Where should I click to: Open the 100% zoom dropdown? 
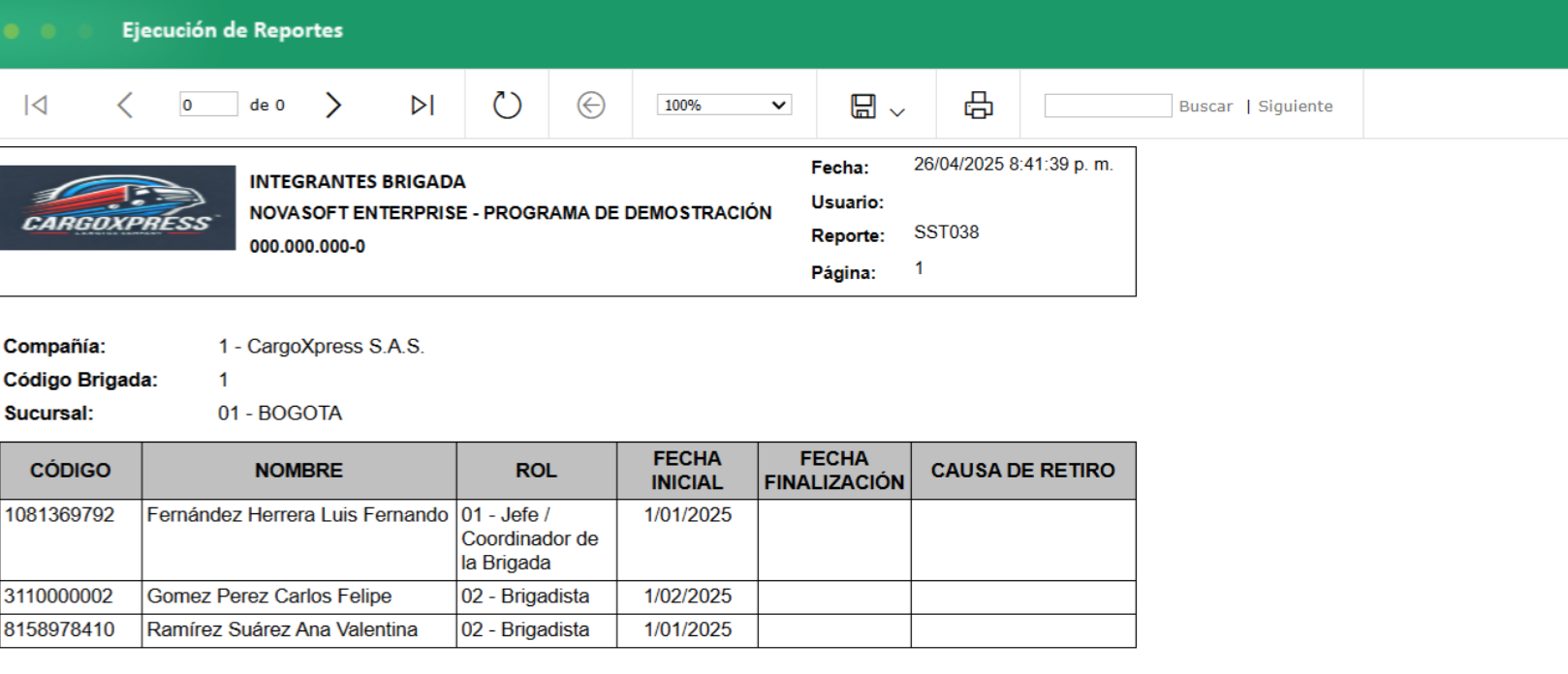(724, 105)
